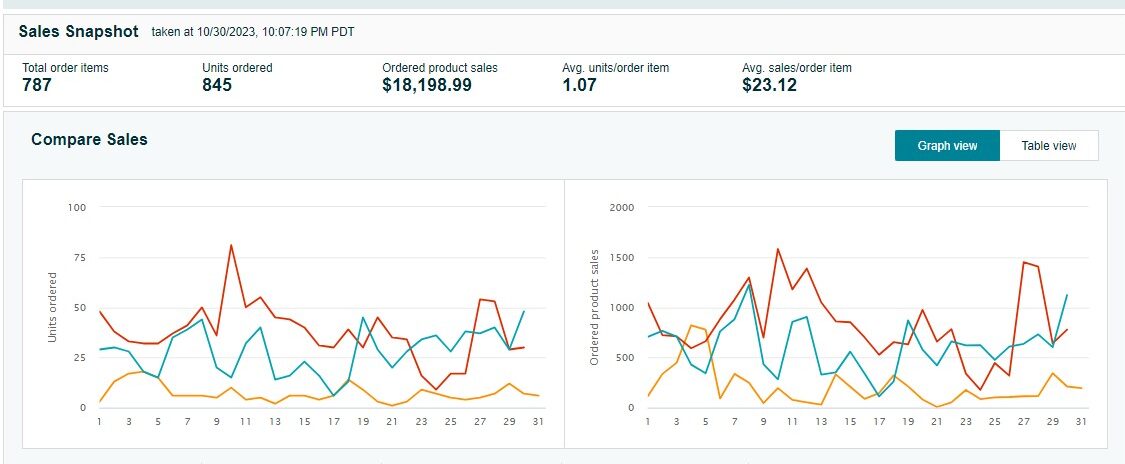Click orange line's first peak in sales chart

tap(692, 325)
